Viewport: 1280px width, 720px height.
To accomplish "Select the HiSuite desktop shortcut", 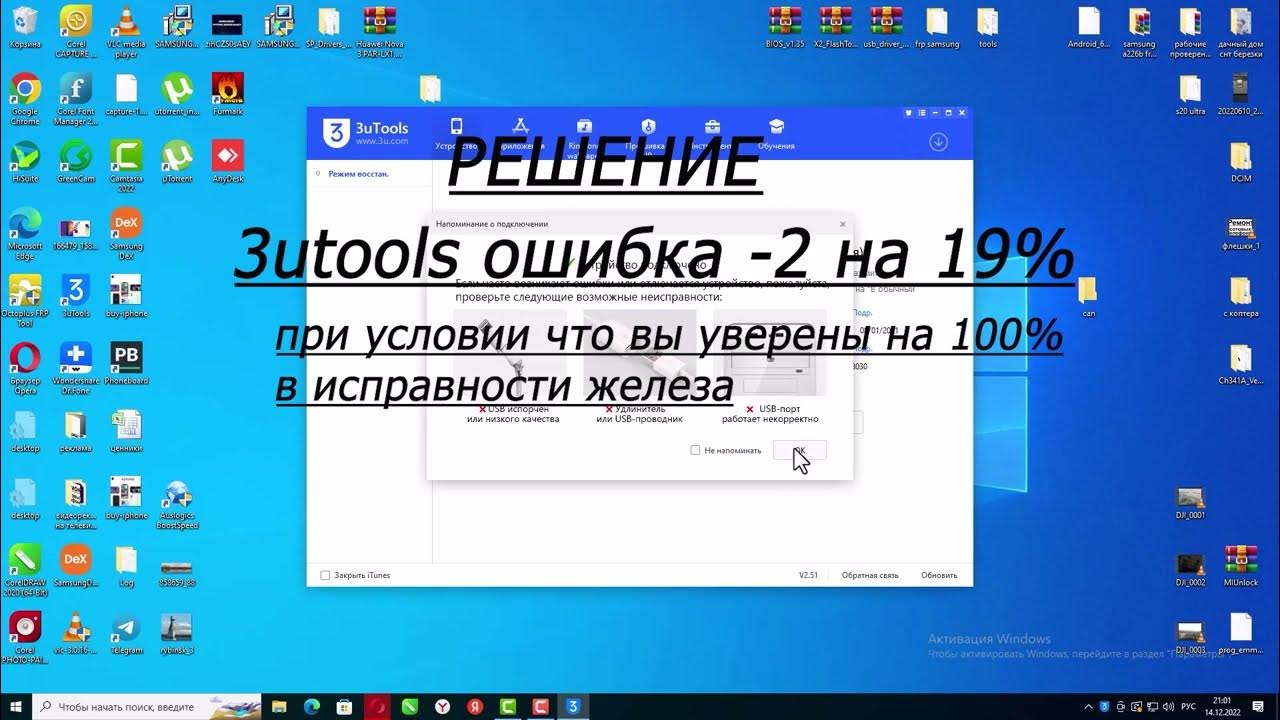I will point(25,161).
